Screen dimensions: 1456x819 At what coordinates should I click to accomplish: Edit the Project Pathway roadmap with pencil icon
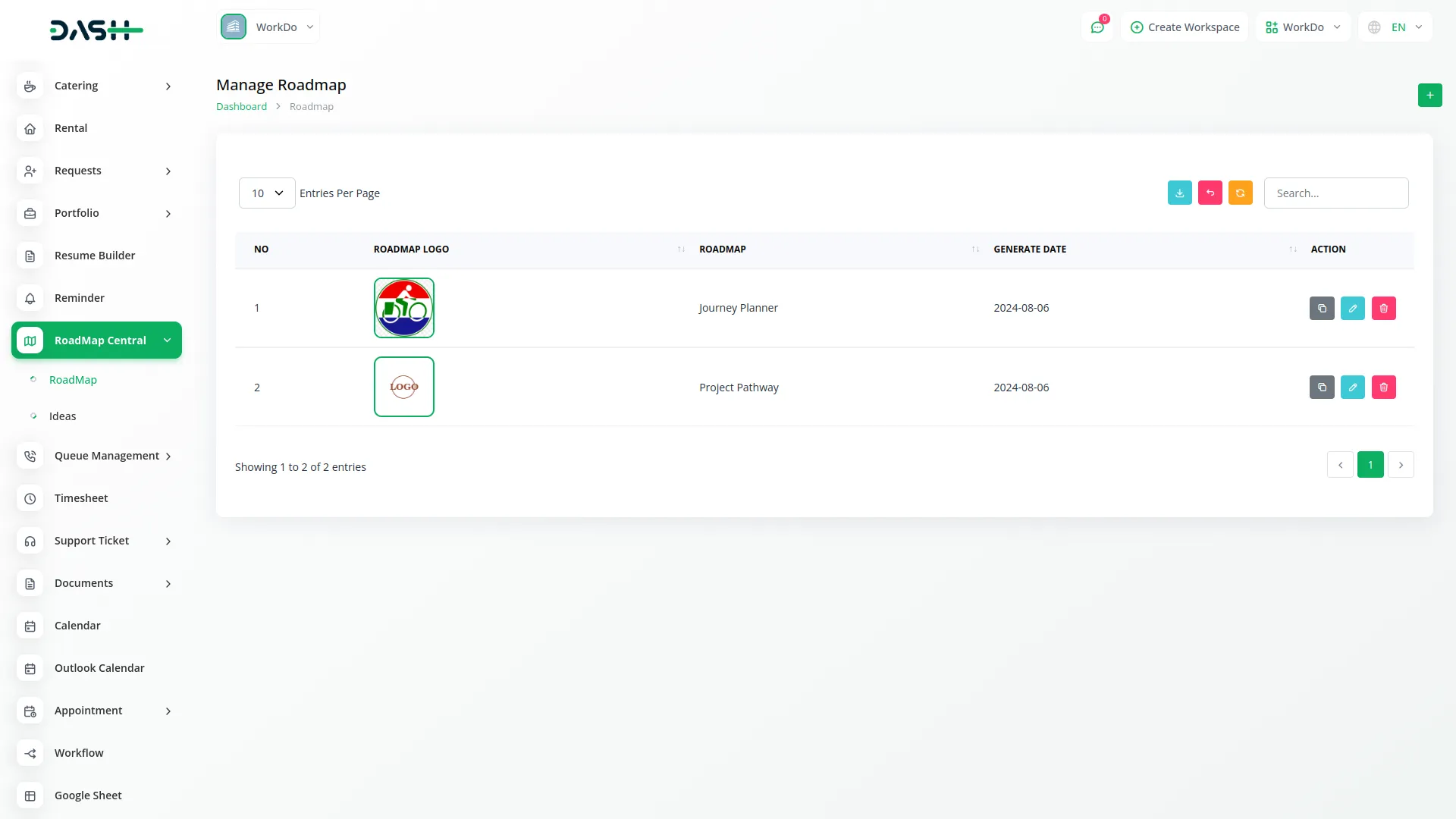(1352, 387)
